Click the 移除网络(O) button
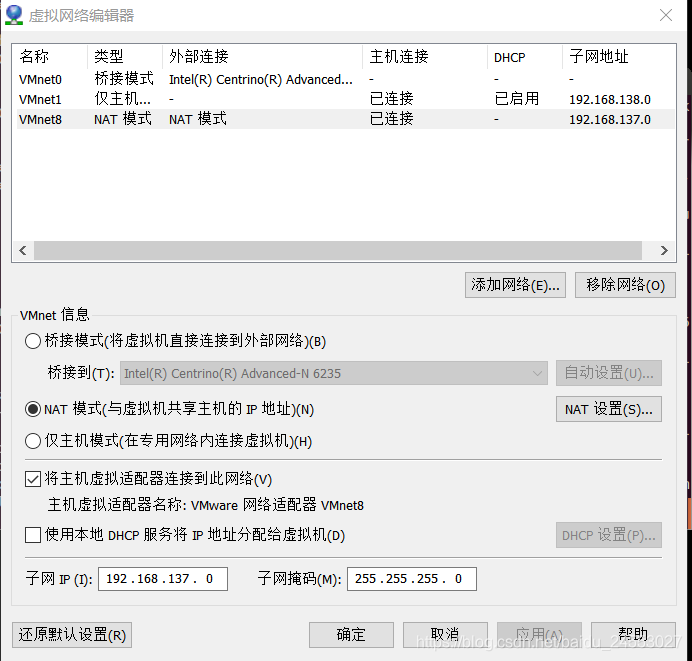Viewport: 692px width, 661px height. (625, 285)
